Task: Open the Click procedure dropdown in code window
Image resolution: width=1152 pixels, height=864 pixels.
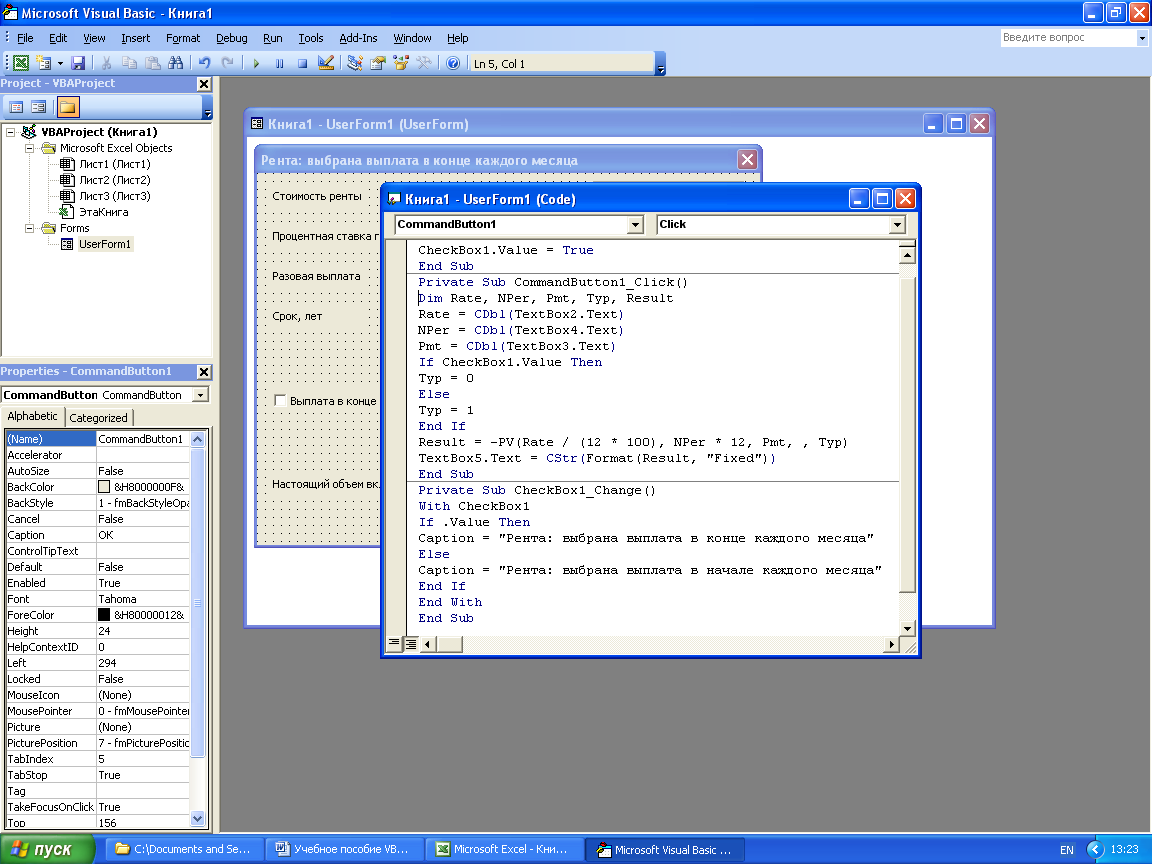Action: (897, 225)
